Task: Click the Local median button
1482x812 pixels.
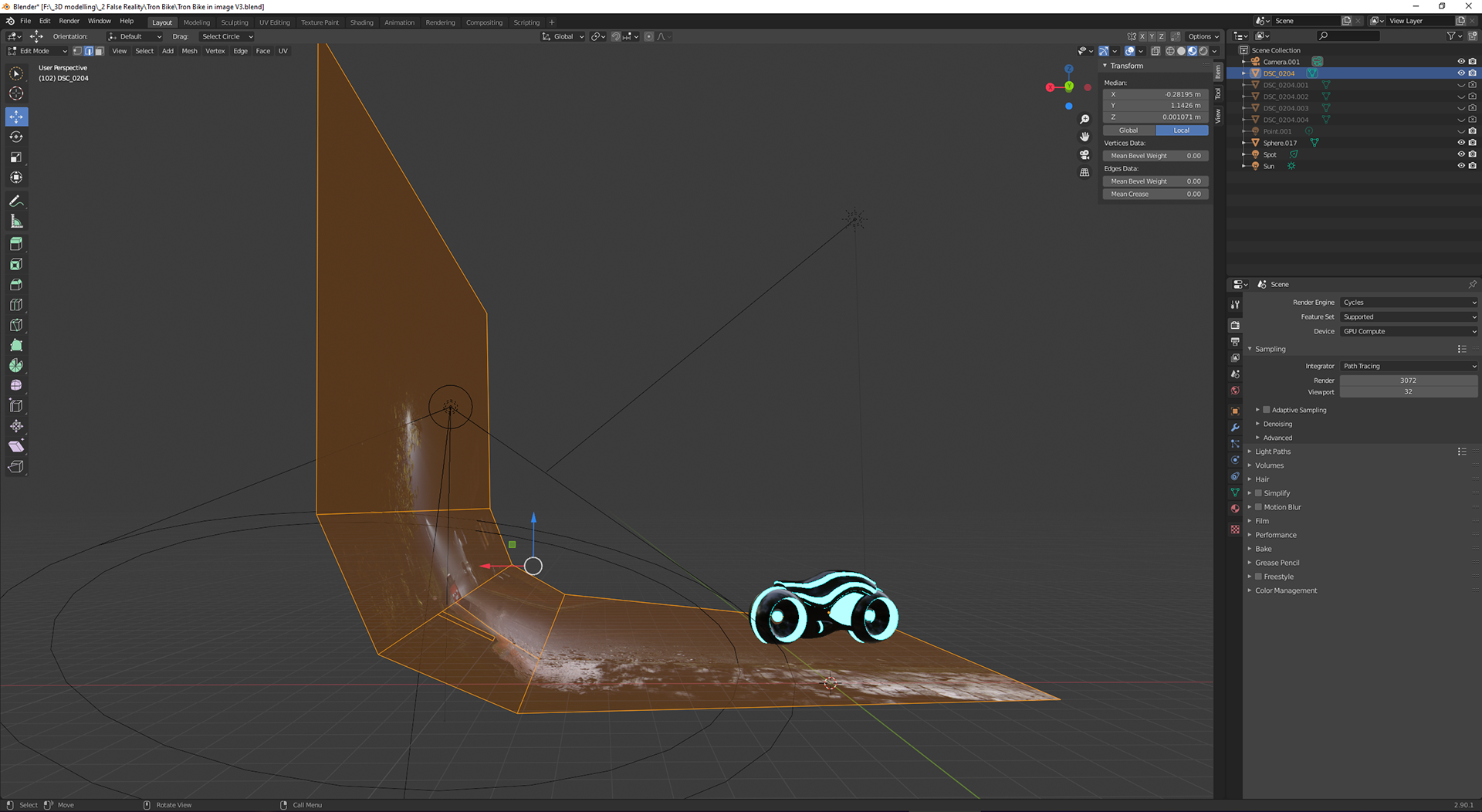Action: [x=1182, y=130]
